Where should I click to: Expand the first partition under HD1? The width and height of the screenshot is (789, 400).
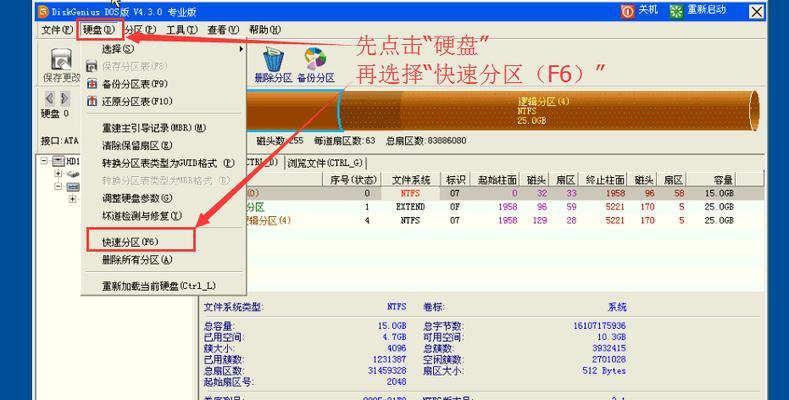58,174
